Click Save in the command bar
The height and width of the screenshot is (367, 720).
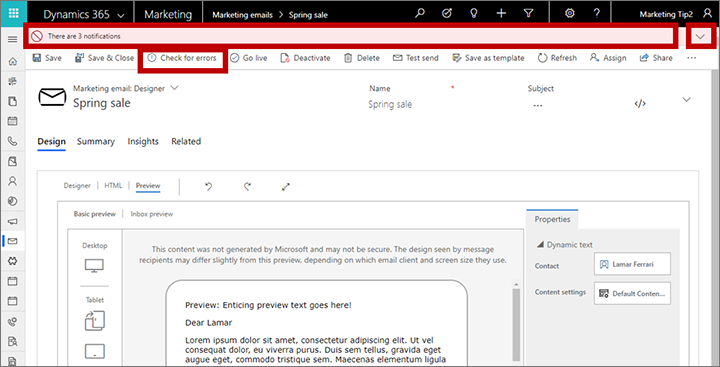[46, 58]
